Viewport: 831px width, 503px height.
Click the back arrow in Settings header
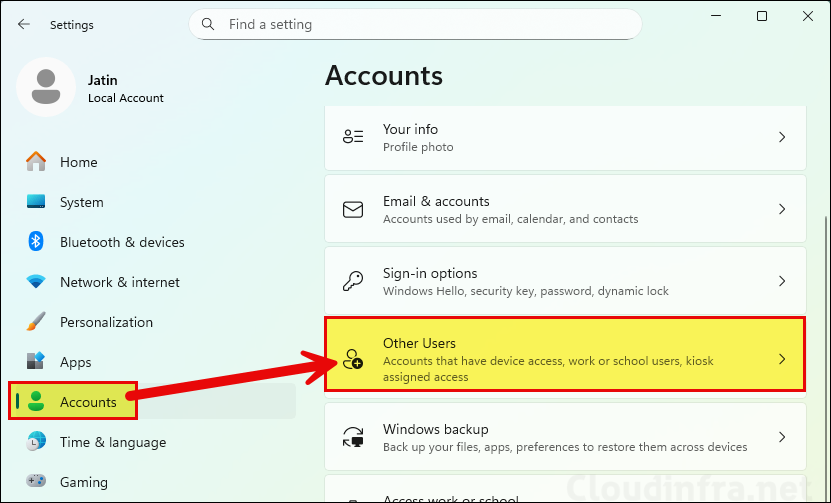click(24, 24)
